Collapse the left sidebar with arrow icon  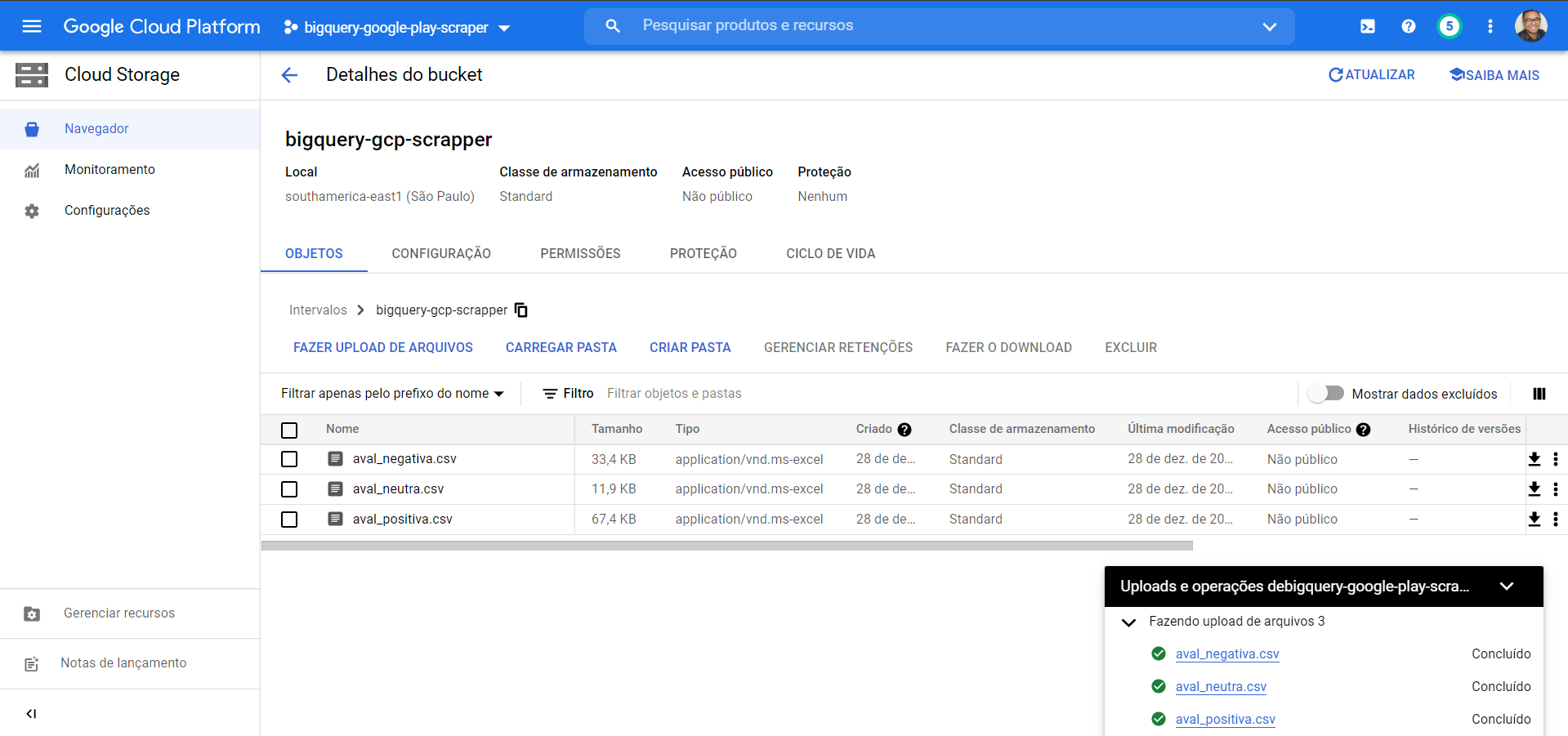click(x=31, y=714)
